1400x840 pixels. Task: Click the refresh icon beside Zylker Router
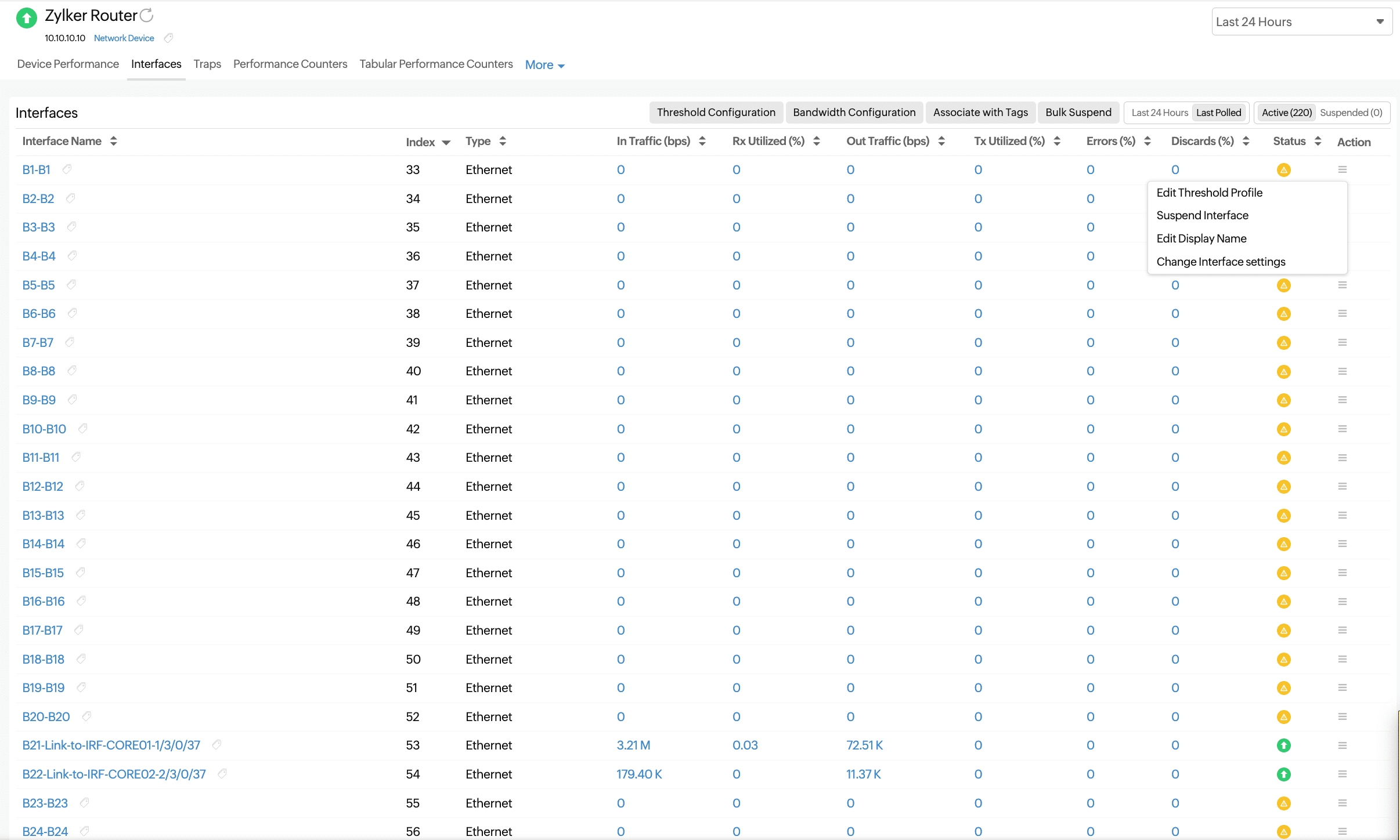pos(147,15)
